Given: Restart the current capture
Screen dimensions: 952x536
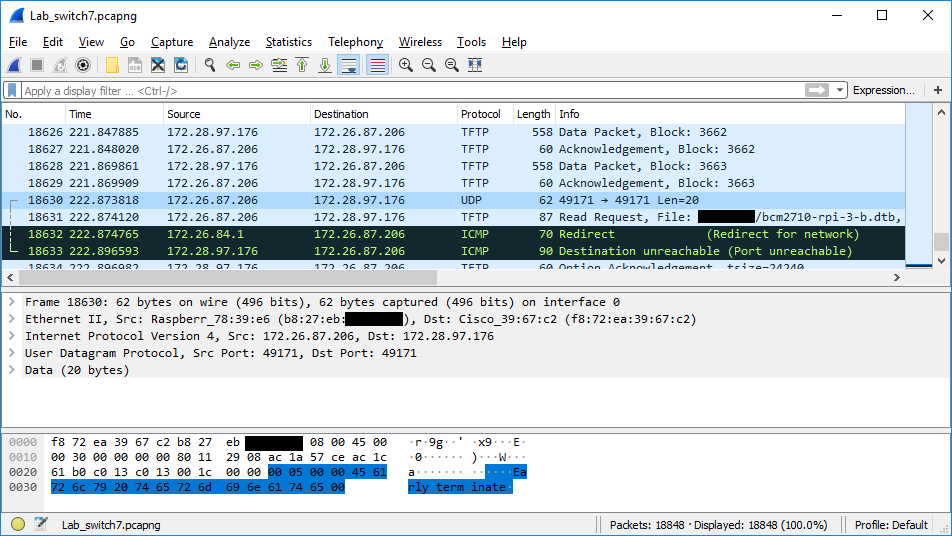Looking at the screenshot, I should point(60,65).
